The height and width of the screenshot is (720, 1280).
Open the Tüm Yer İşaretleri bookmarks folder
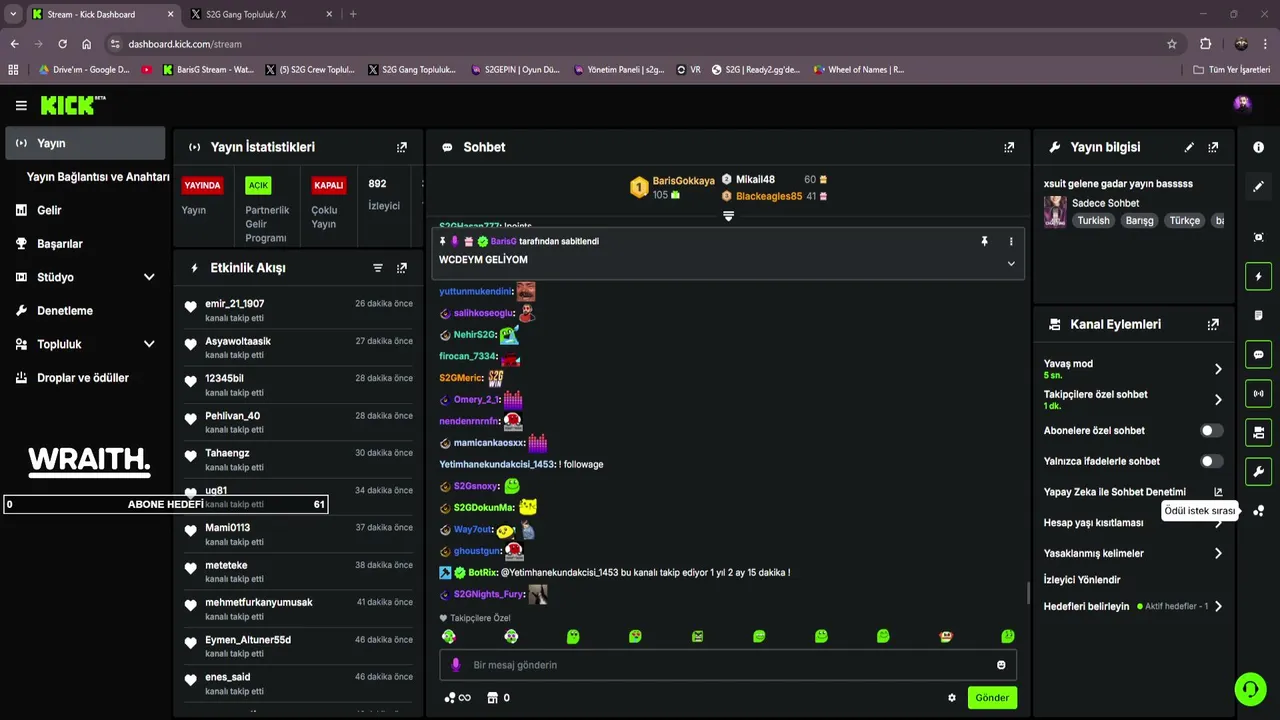point(1232,70)
